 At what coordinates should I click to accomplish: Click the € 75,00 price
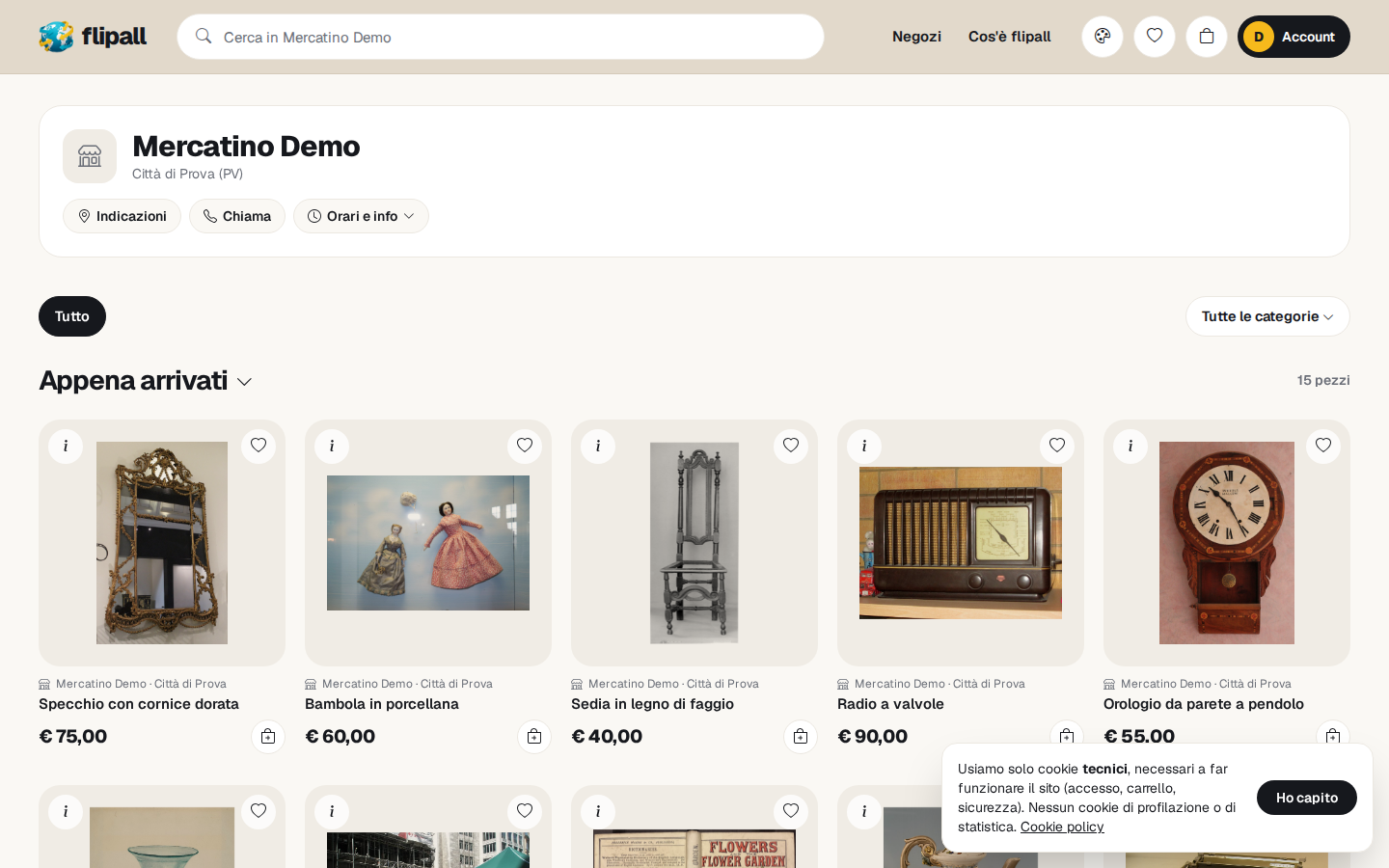coord(73,736)
